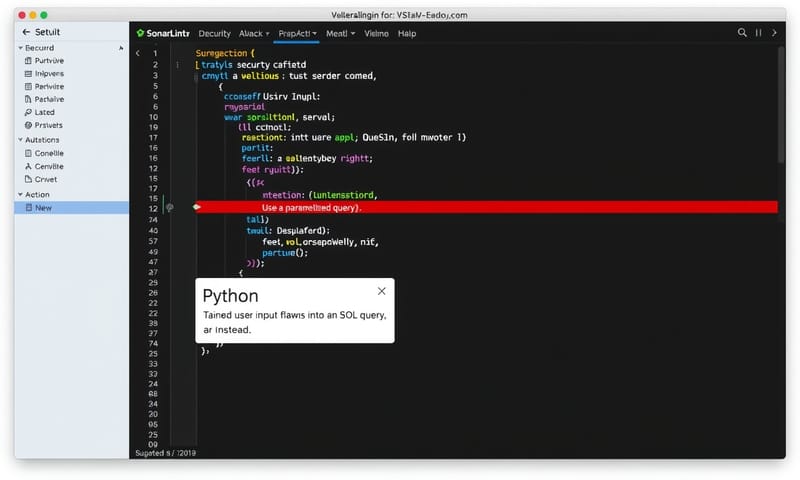Collapse the Autistions sidebar section
The height and width of the screenshot is (480, 800).
point(18,140)
